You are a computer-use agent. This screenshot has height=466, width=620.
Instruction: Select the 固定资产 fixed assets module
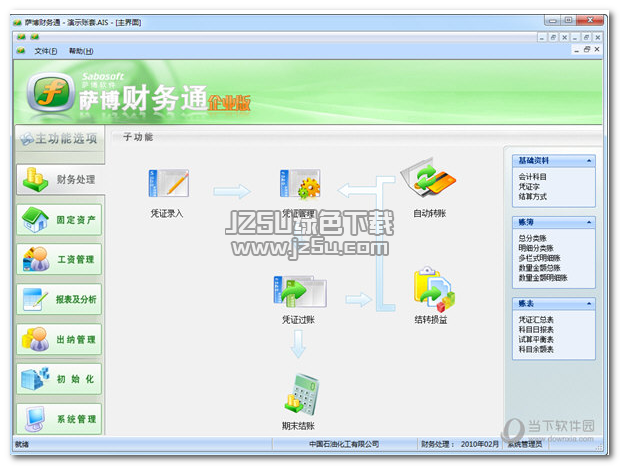tap(59, 220)
